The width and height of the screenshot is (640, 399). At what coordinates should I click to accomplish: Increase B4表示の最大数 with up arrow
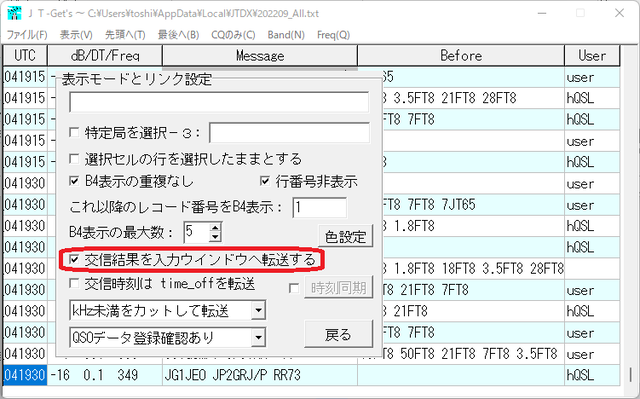click(215, 227)
